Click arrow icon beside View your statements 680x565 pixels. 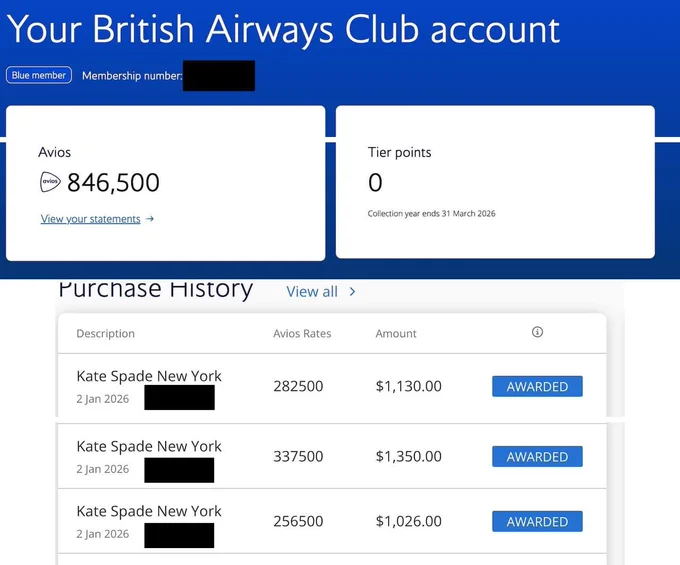150,219
